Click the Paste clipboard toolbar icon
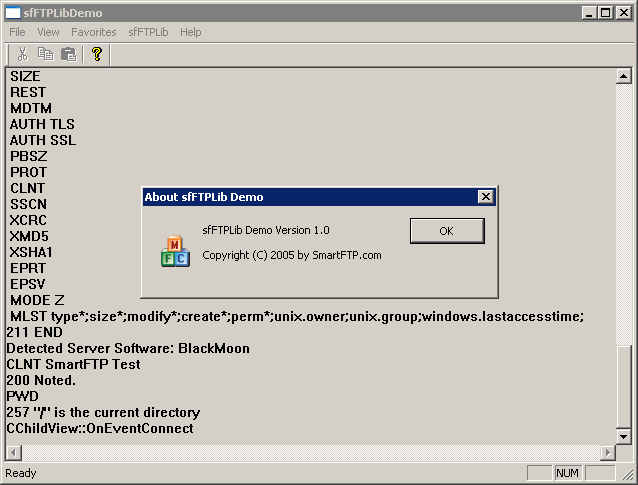This screenshot has width=638, height=485. 69,55
